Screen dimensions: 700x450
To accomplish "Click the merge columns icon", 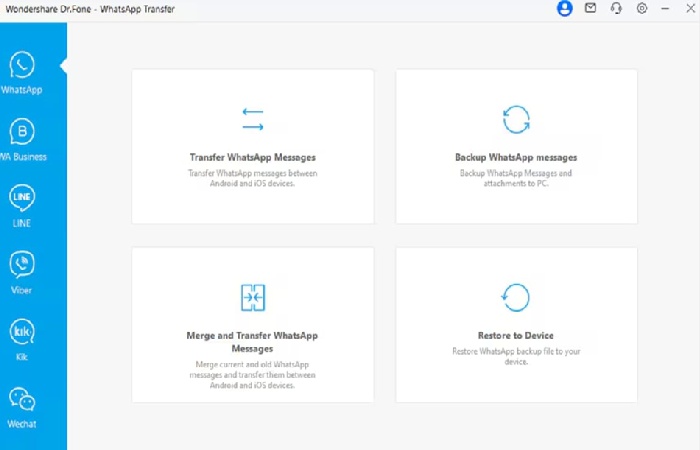I will [x=253, y=297].
